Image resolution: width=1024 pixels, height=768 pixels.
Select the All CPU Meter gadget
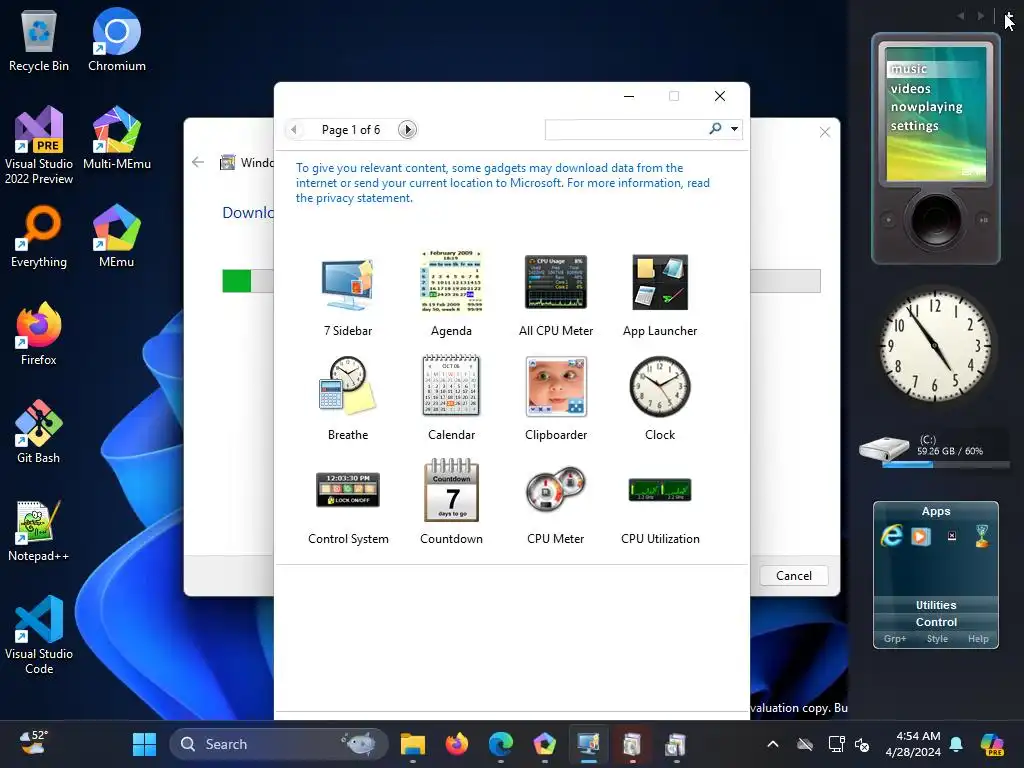(556, 294)
